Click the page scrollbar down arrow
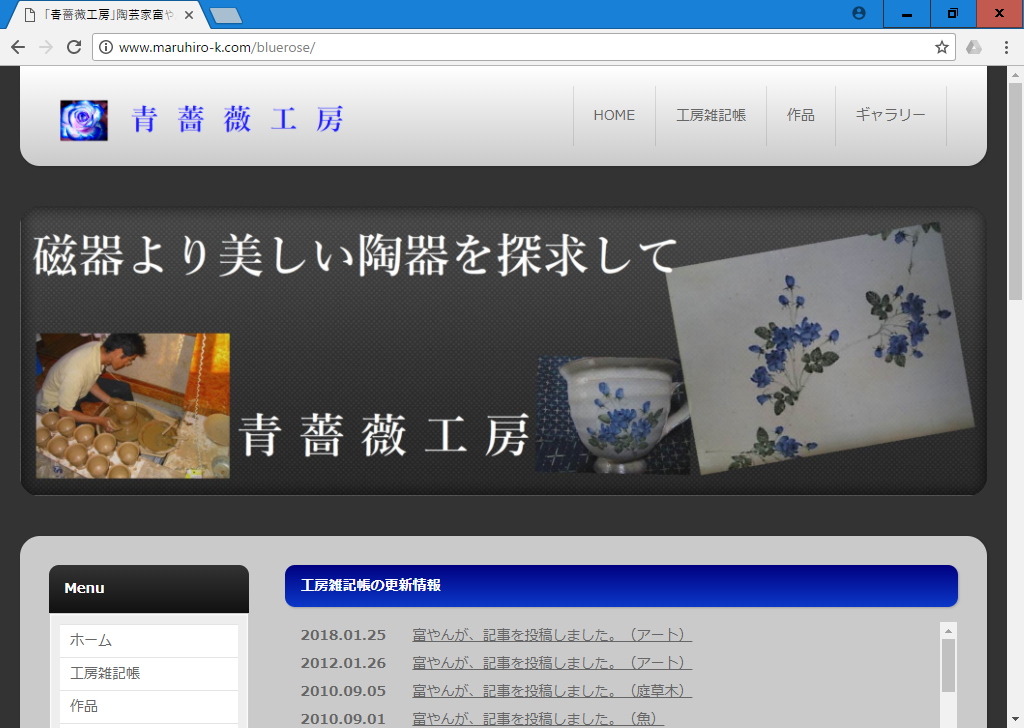Screen dimensions: 1024x728 click(1014, 720)
